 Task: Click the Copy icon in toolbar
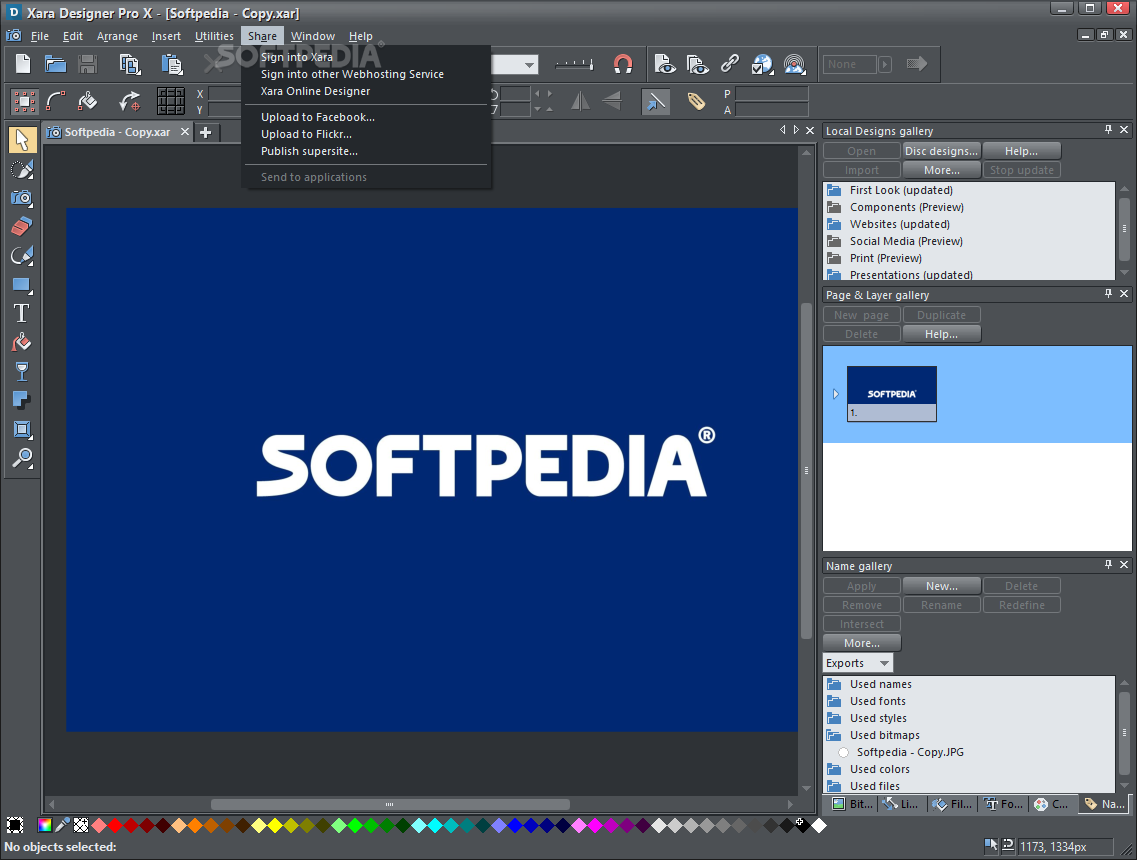click(130, 64)
